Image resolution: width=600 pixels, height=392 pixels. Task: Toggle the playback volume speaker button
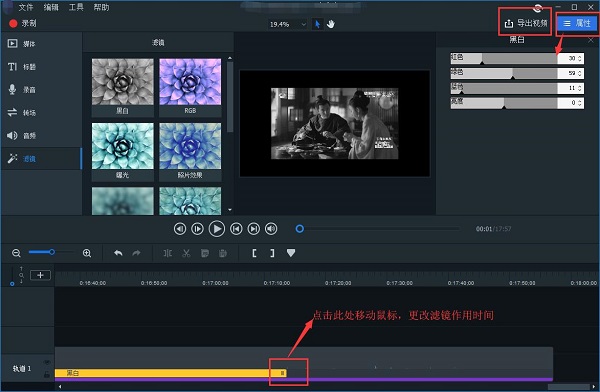click(271, 229)
